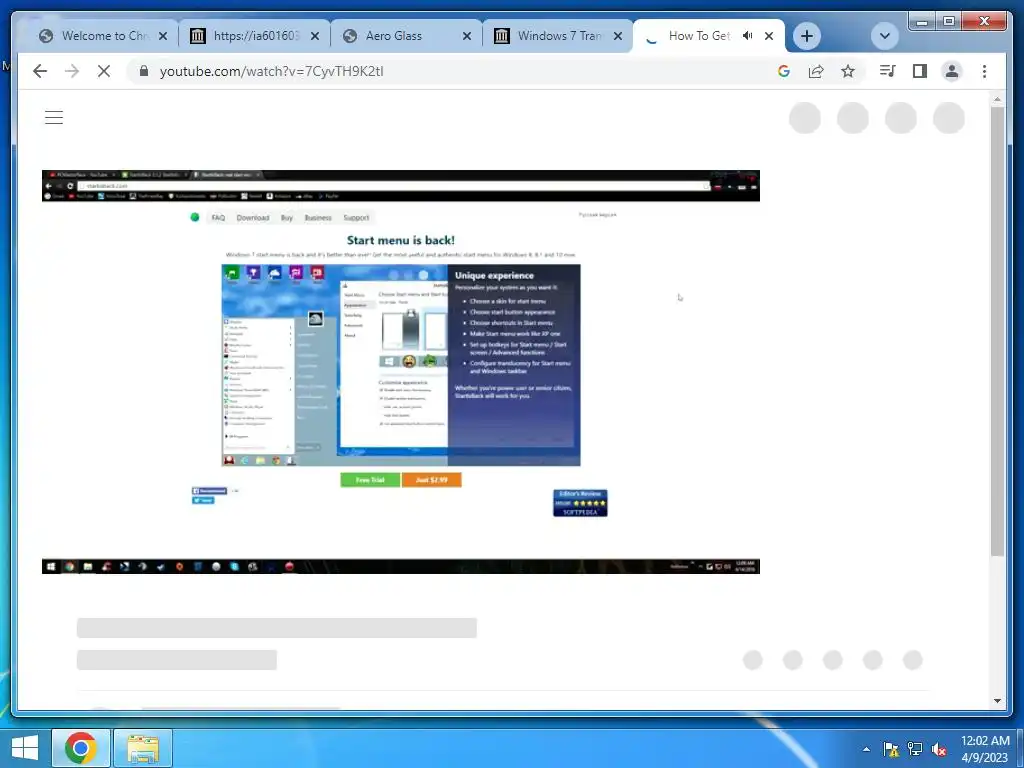Image resolution: width=1024 pixels, height=768 pixels.
Task: Close the Aero Glass tab
Action: [x=466, y=36]
